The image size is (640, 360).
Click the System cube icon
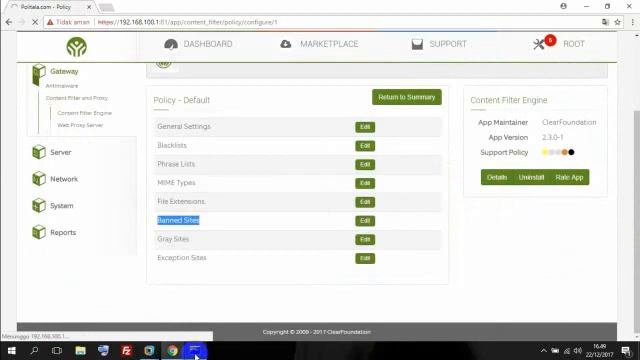click(x=39, y=205)
